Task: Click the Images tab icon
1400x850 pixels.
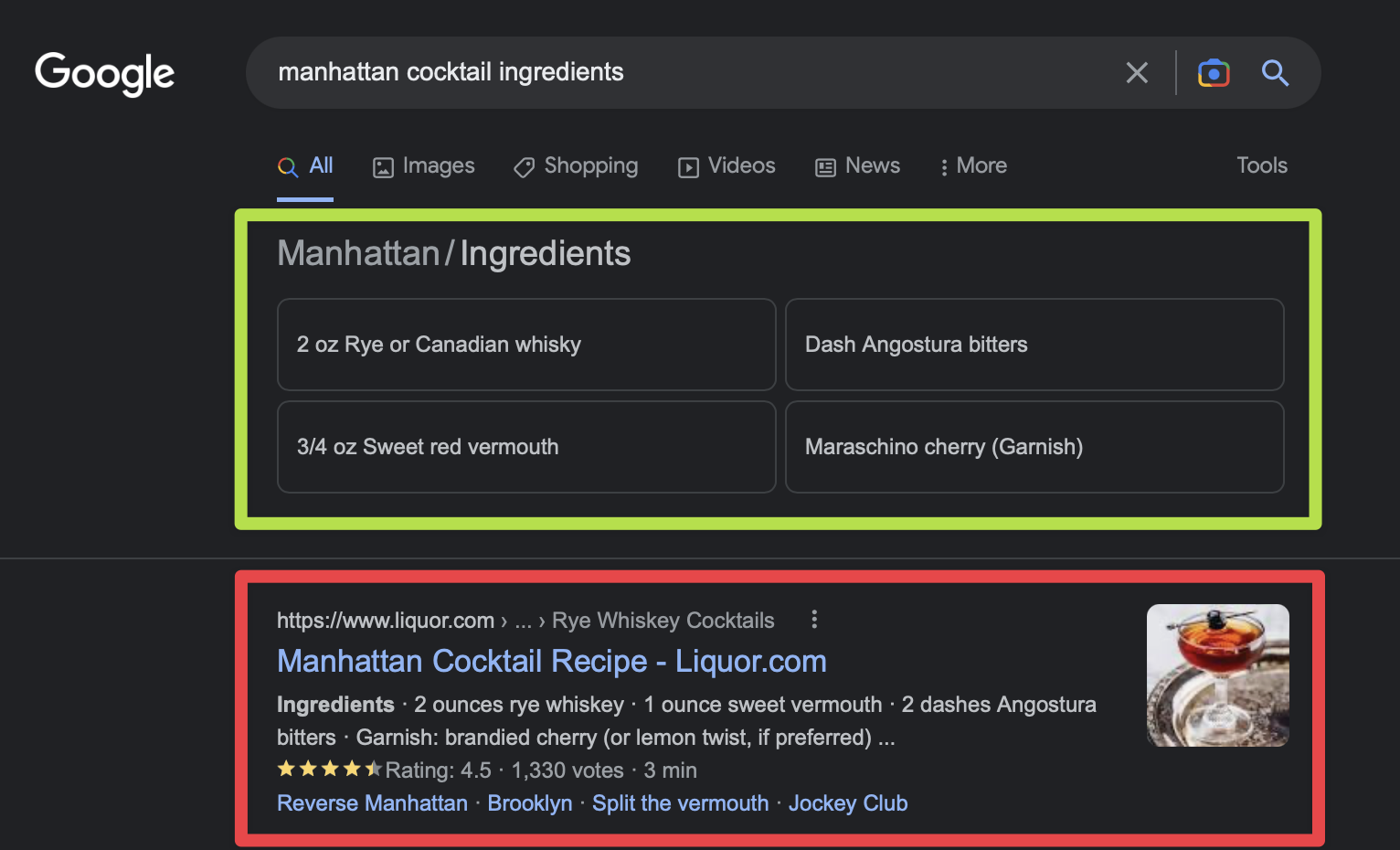Action: coord(383,166)
